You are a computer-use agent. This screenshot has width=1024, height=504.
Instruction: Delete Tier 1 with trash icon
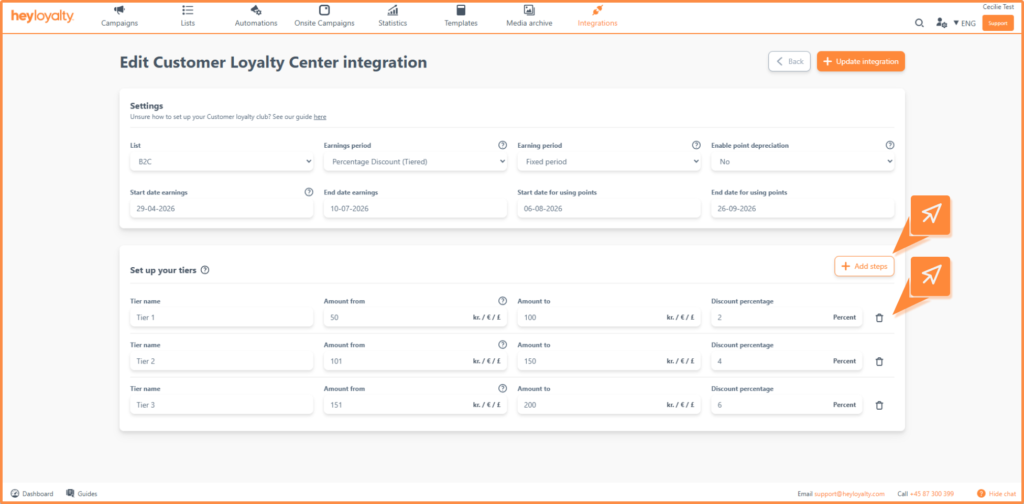[879, 318]
